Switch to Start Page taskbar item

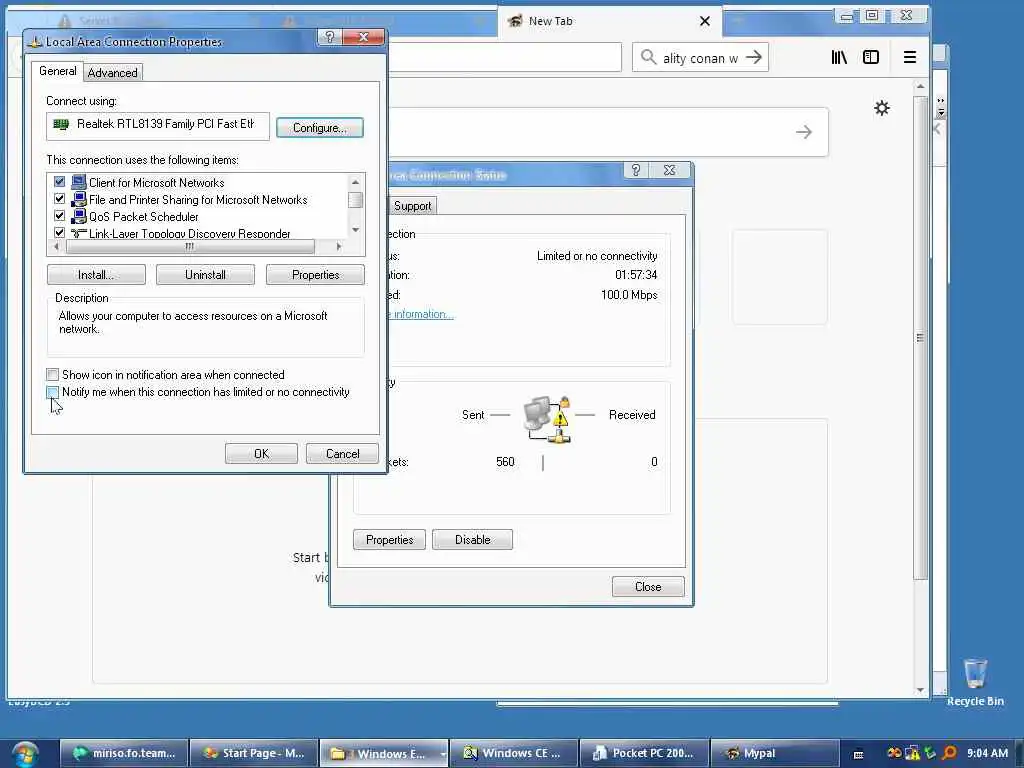254,753
